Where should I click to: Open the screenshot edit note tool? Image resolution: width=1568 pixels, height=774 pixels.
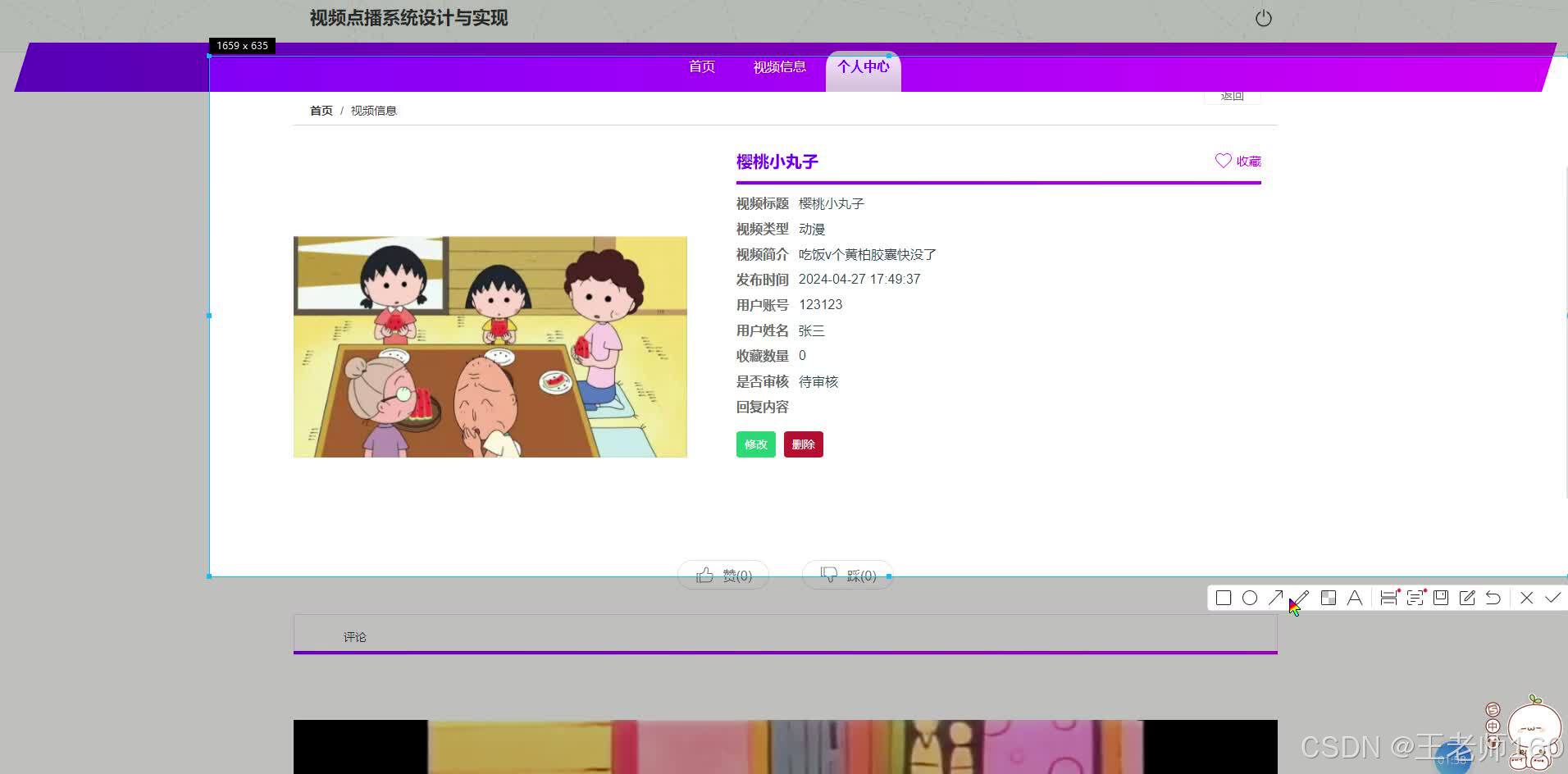(1467, 598)
